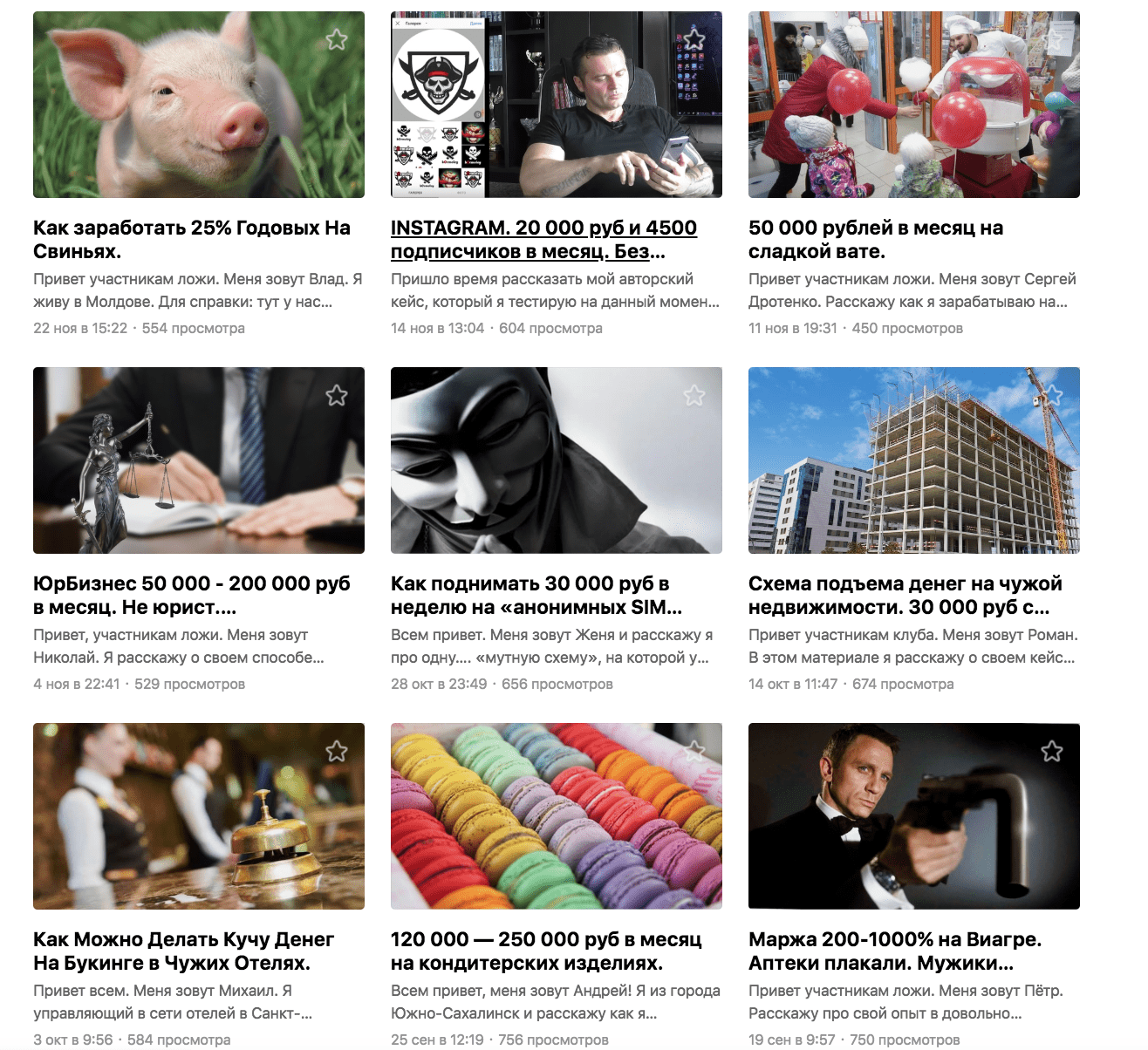
Task: Open 'Как Можно Делать Кучу Денег На Букинге'
Action: (x=184, y=951)
